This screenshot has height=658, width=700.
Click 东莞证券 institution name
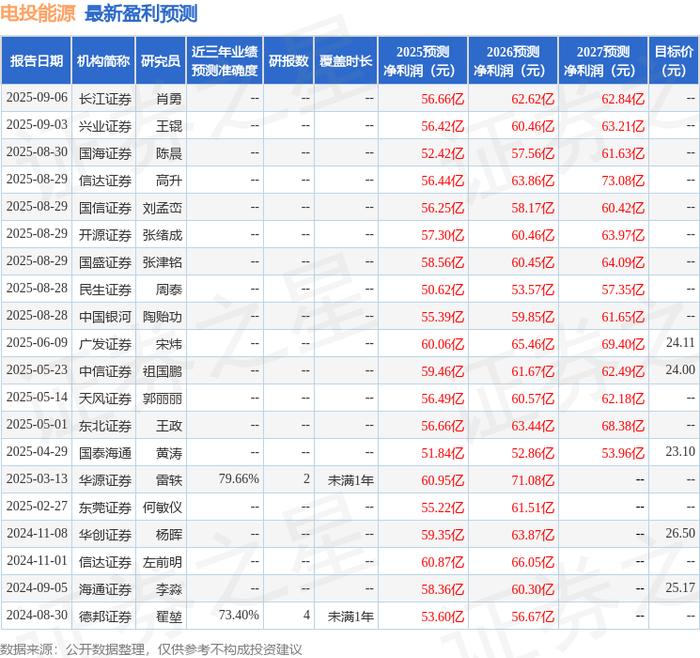tap(105, 507)
